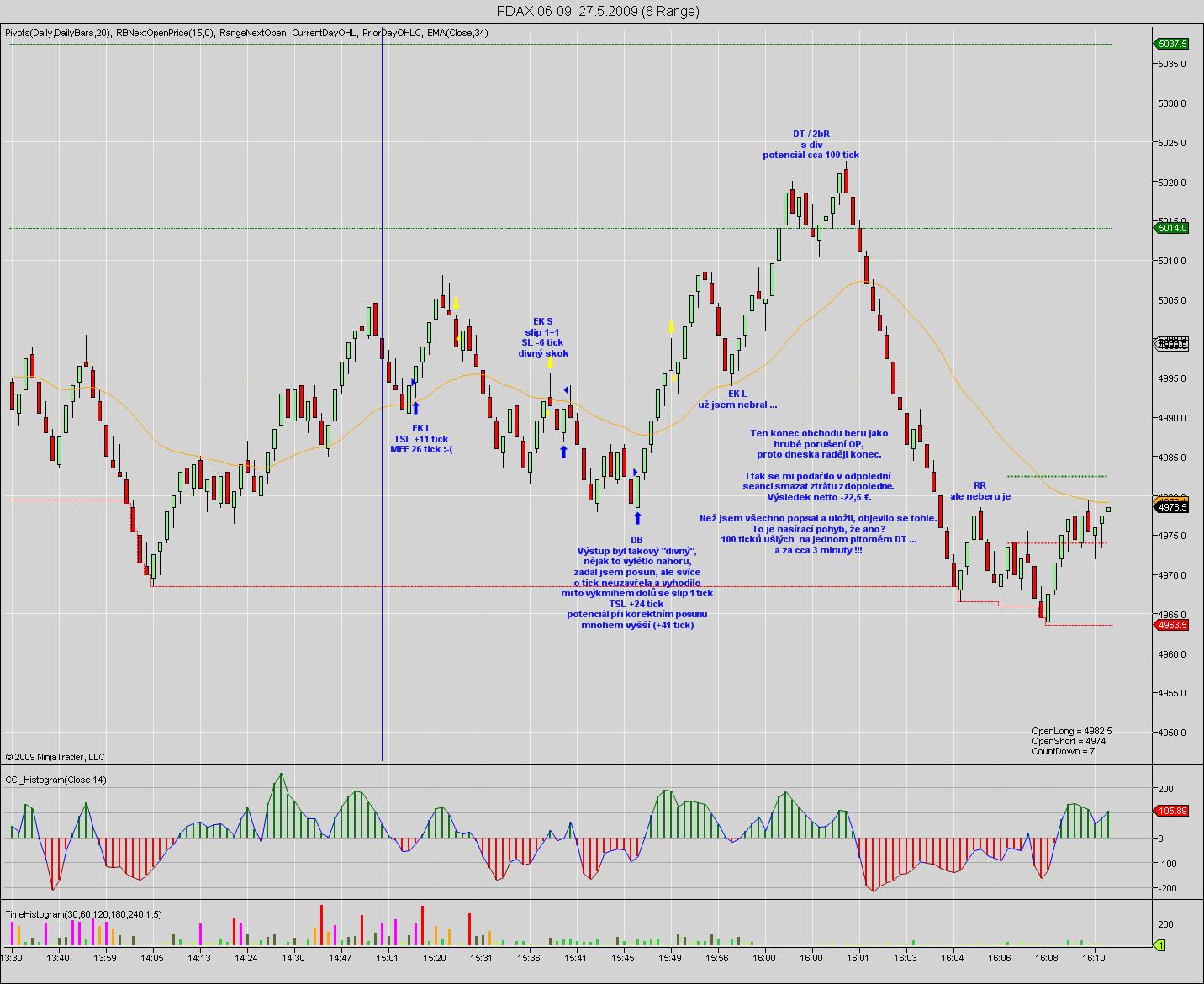The image size is (1204, 984).
Task: Select the 14:05 time axis label
Action: click(152, 958)
